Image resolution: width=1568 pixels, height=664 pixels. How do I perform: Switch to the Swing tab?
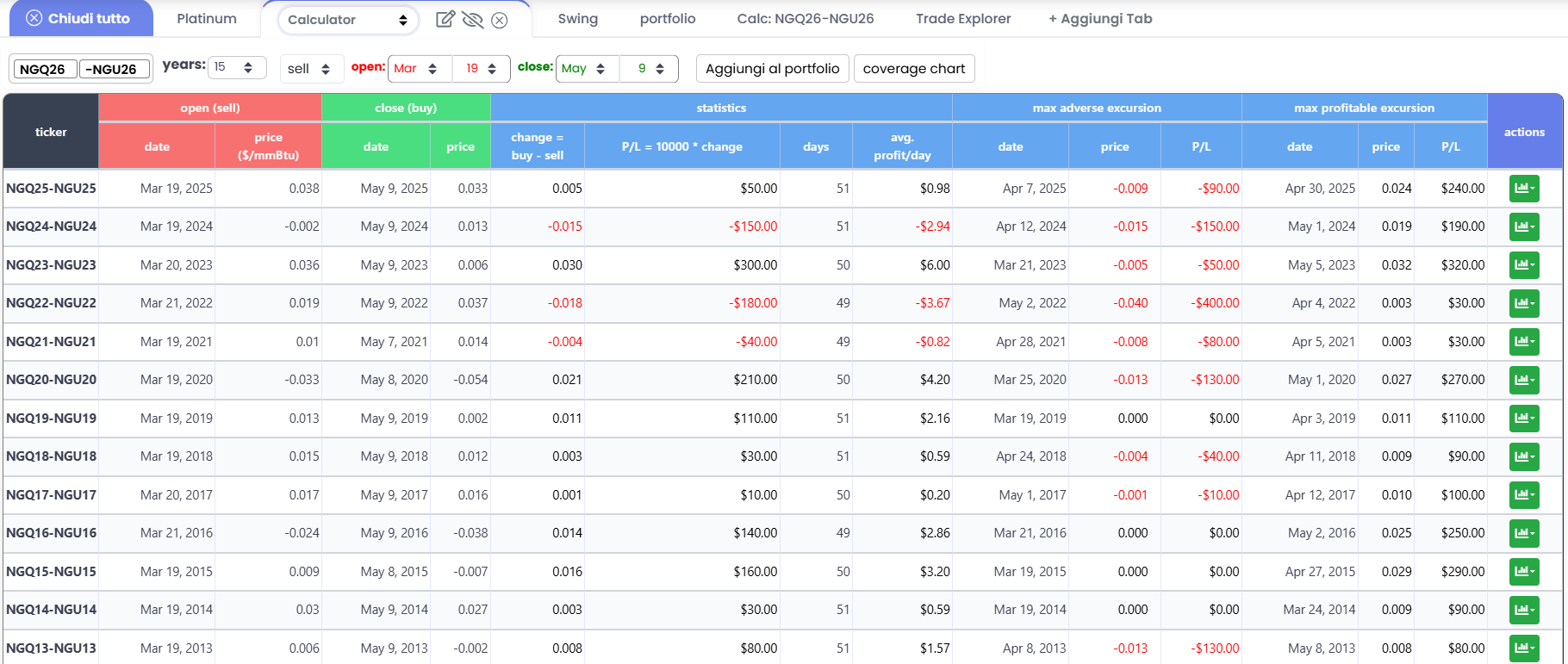(578, 19)
